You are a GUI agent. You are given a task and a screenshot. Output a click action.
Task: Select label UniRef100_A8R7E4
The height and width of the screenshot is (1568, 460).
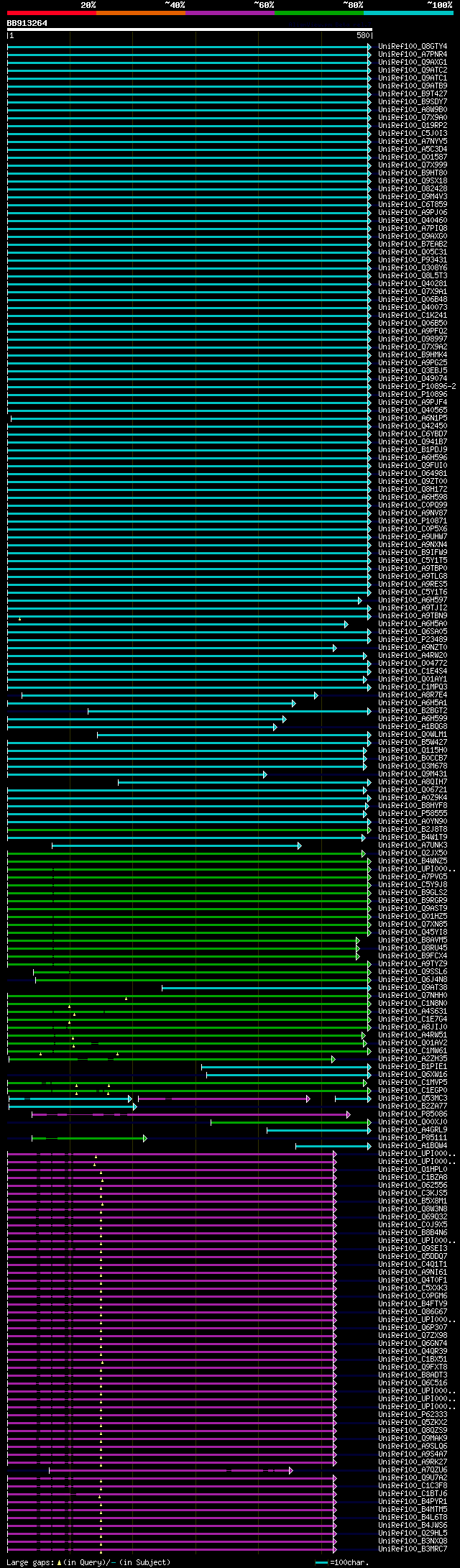pyautogui.click(x=413, y=695)
